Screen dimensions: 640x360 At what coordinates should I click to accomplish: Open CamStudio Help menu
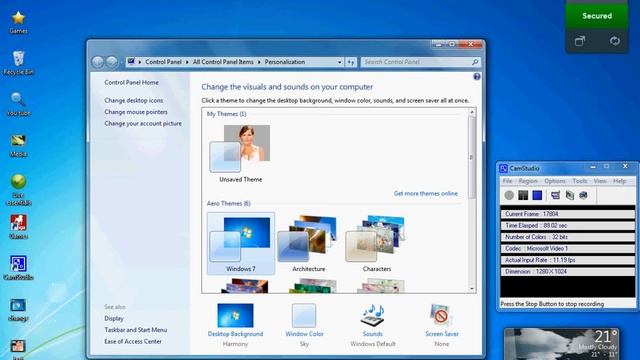tap(619, 181)
